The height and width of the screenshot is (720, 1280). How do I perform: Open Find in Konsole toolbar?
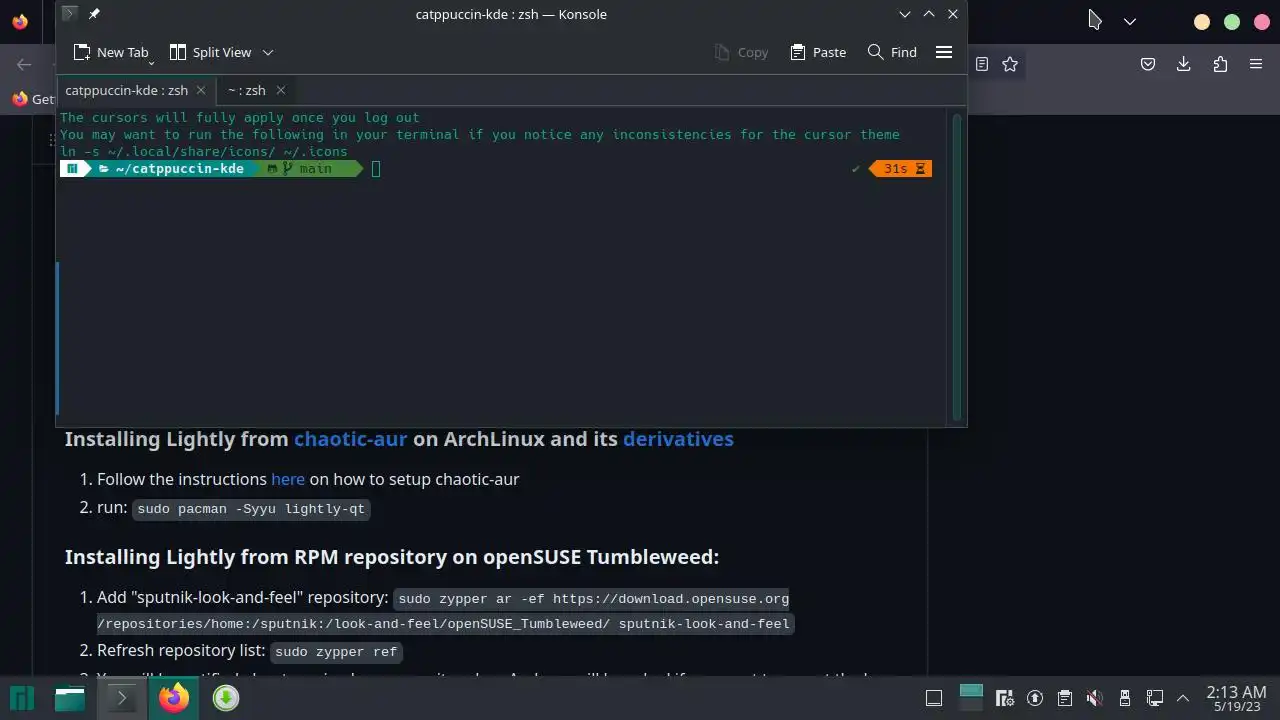892,52
